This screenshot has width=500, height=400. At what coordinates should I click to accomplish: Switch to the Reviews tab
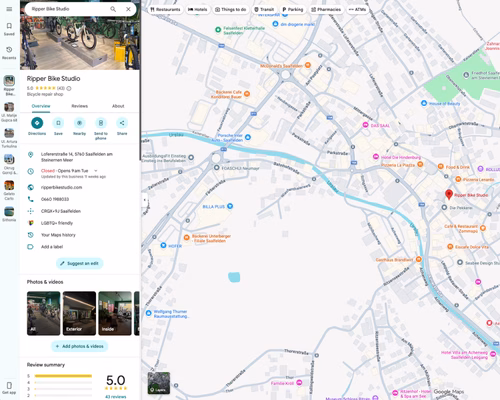79,106
